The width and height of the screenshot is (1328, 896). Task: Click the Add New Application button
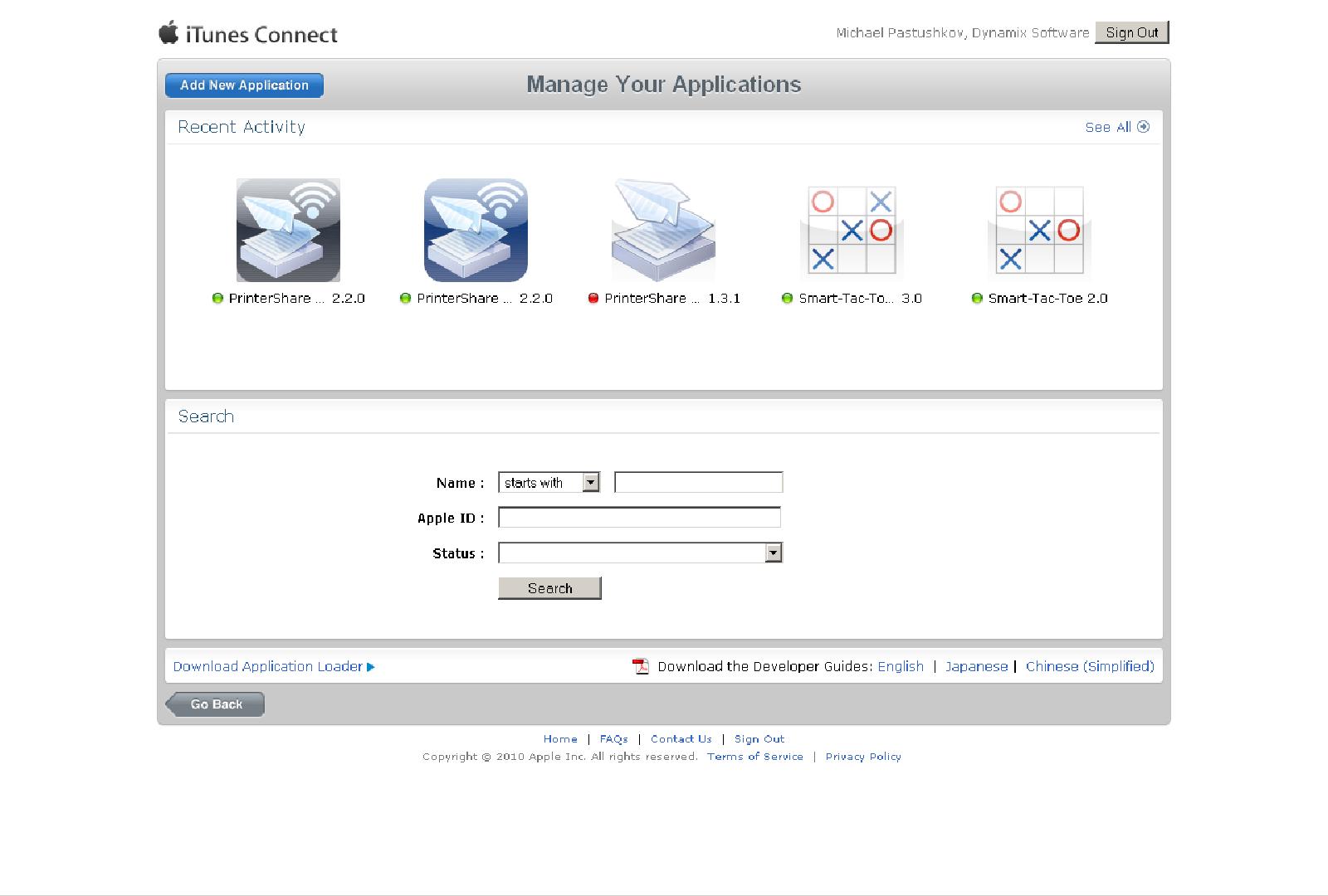coord(244,85)
